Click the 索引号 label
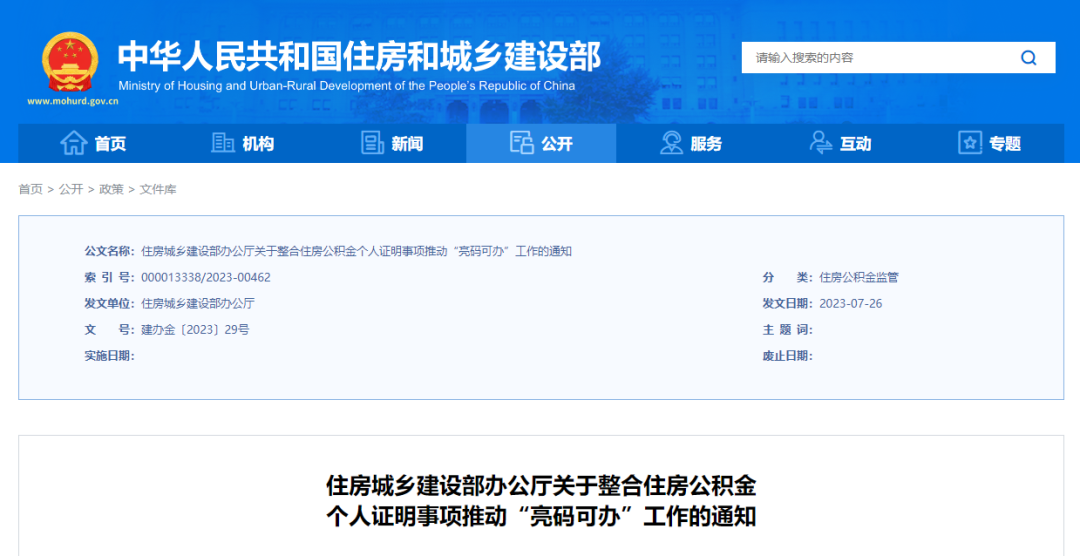 [110, 278]
